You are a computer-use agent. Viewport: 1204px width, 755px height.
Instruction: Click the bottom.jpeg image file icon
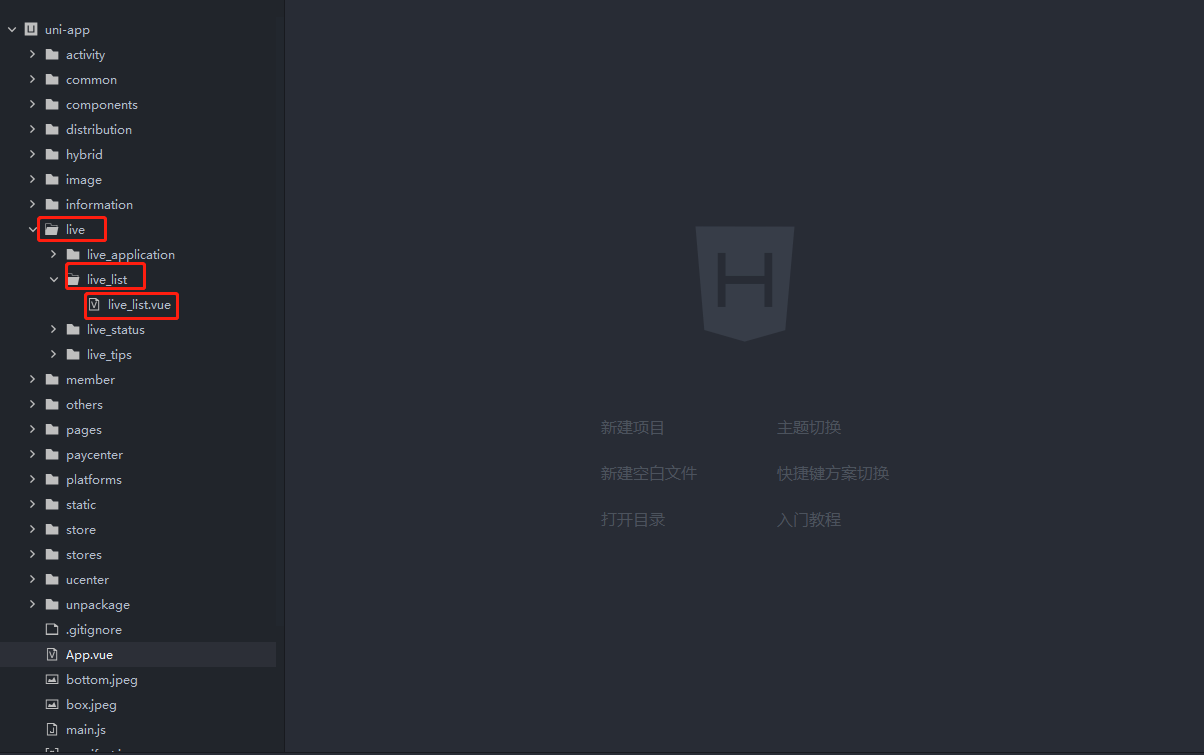52,680
